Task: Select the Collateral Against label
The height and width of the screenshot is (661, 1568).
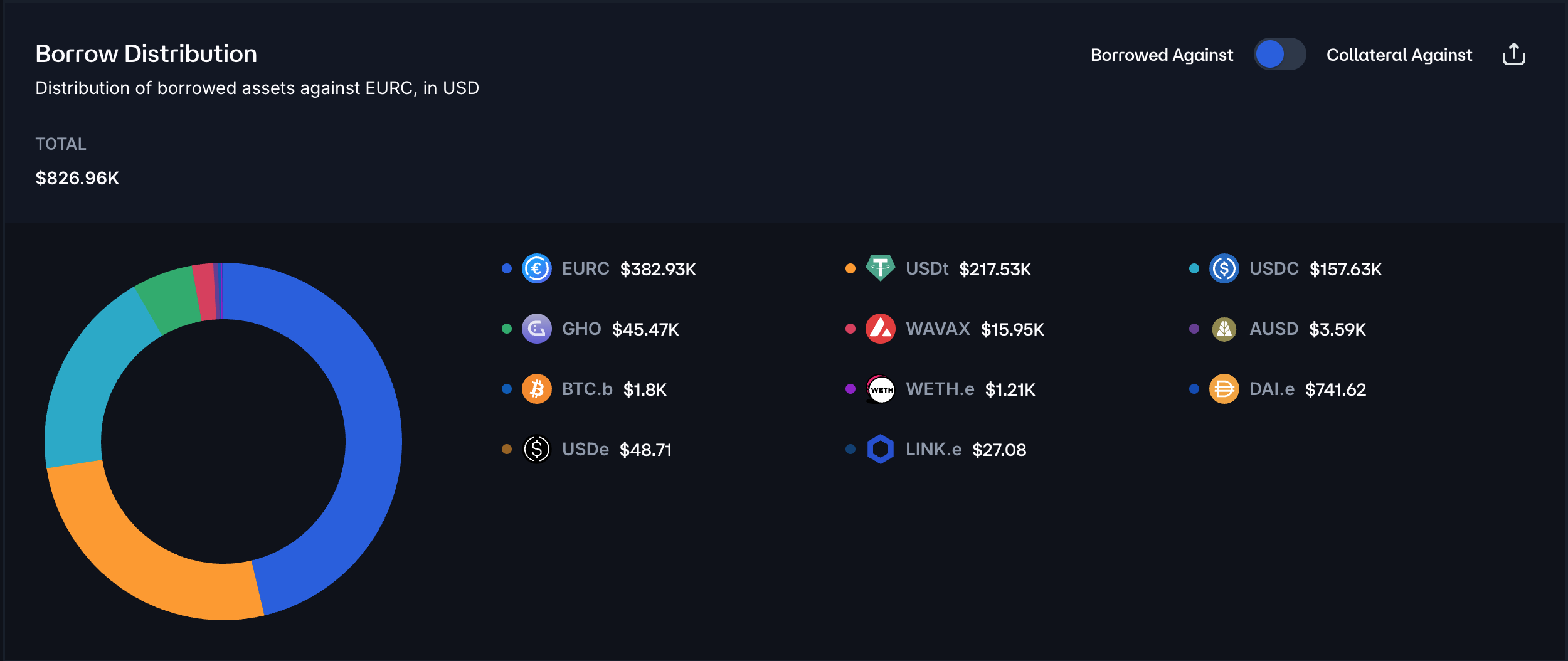Action: [1399, 55]
